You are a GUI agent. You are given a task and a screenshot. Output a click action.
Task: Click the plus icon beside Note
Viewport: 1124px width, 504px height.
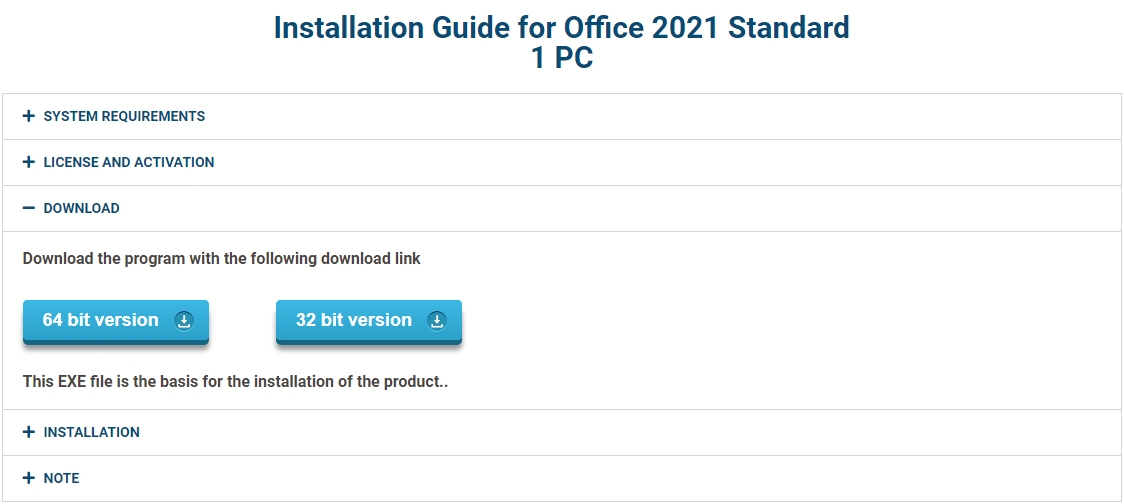click(x=29, y=478)
